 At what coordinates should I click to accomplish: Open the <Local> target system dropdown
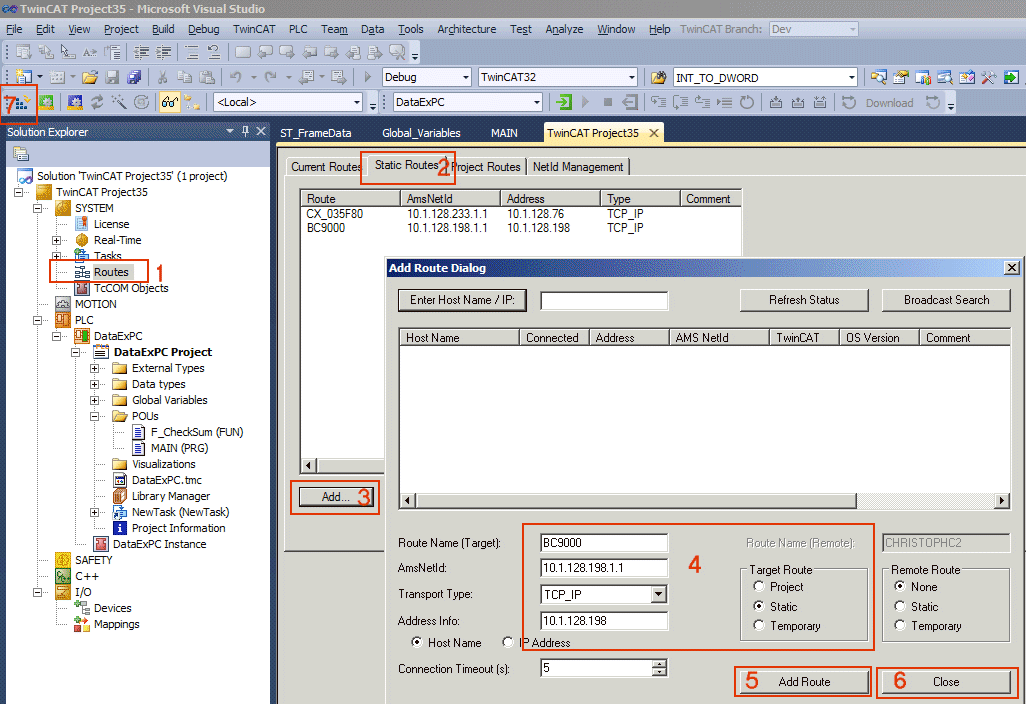[x=357, y=102]
